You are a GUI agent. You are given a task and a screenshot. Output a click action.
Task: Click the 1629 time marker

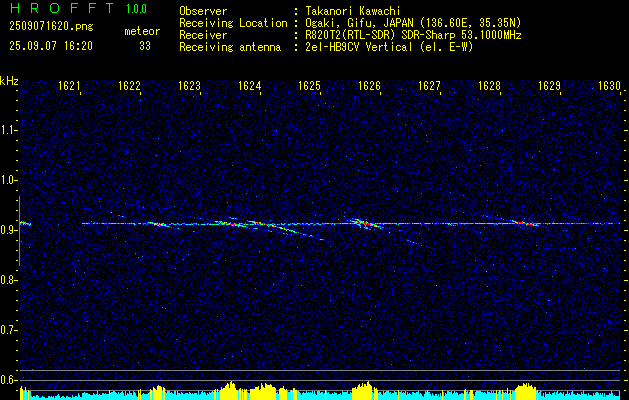point(549,86)
